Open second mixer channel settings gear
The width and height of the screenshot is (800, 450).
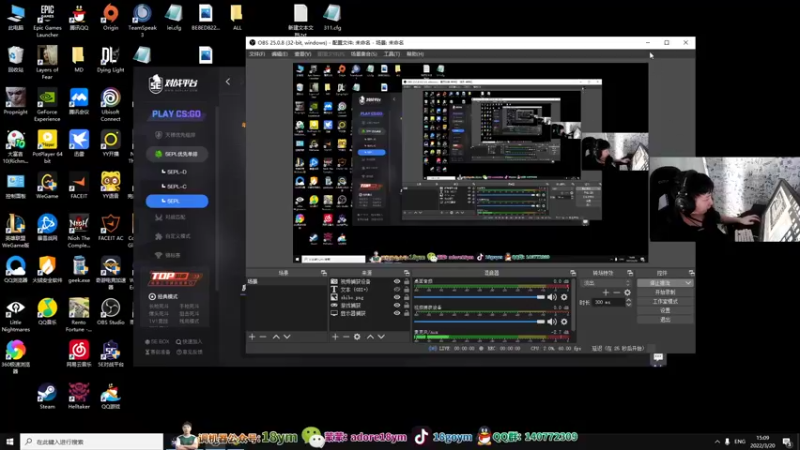564,321
